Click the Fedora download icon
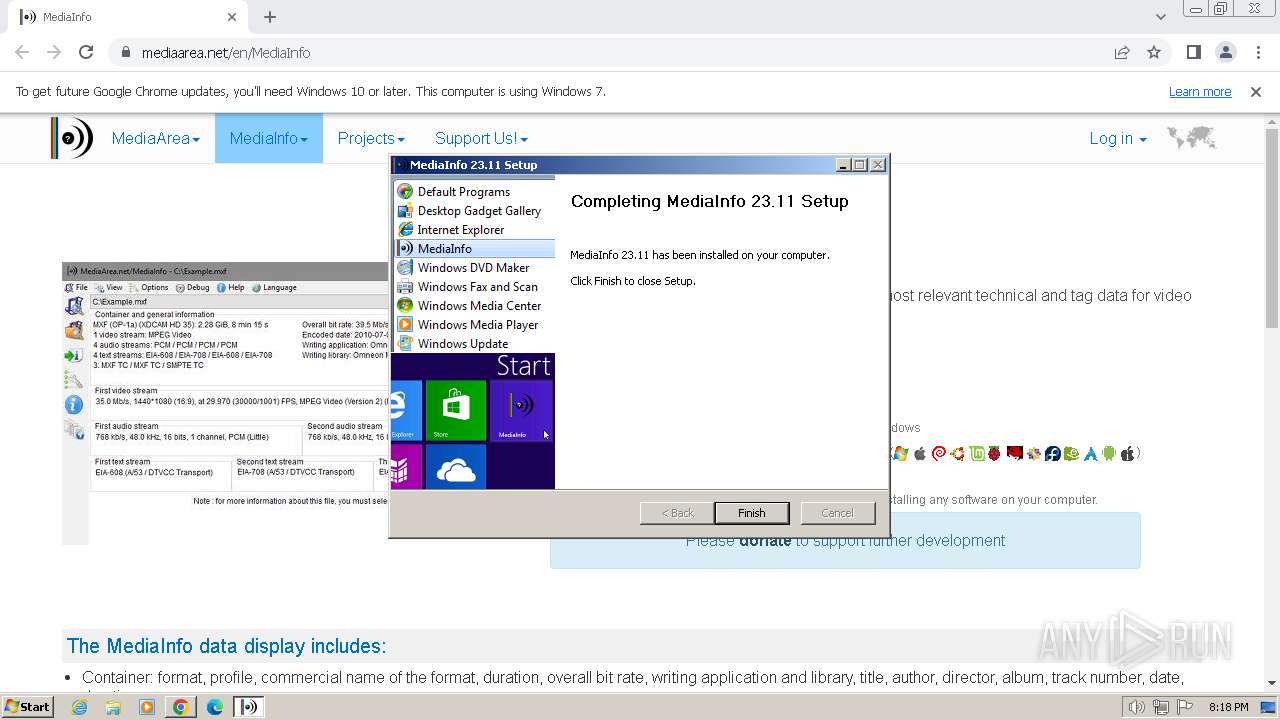 tap(1053, 453)
